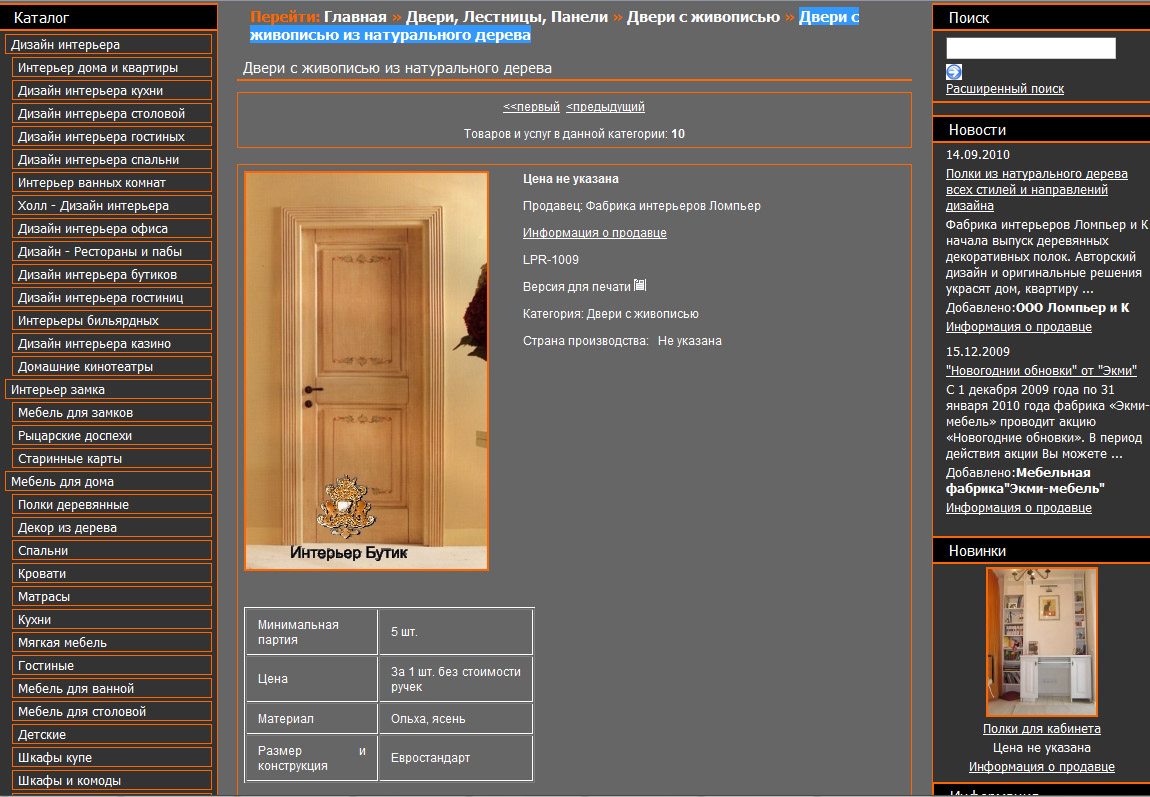Click the <предыдущий pagination link
The image size is (1150, 797).
pyautogui.click(x=605, y=106)
